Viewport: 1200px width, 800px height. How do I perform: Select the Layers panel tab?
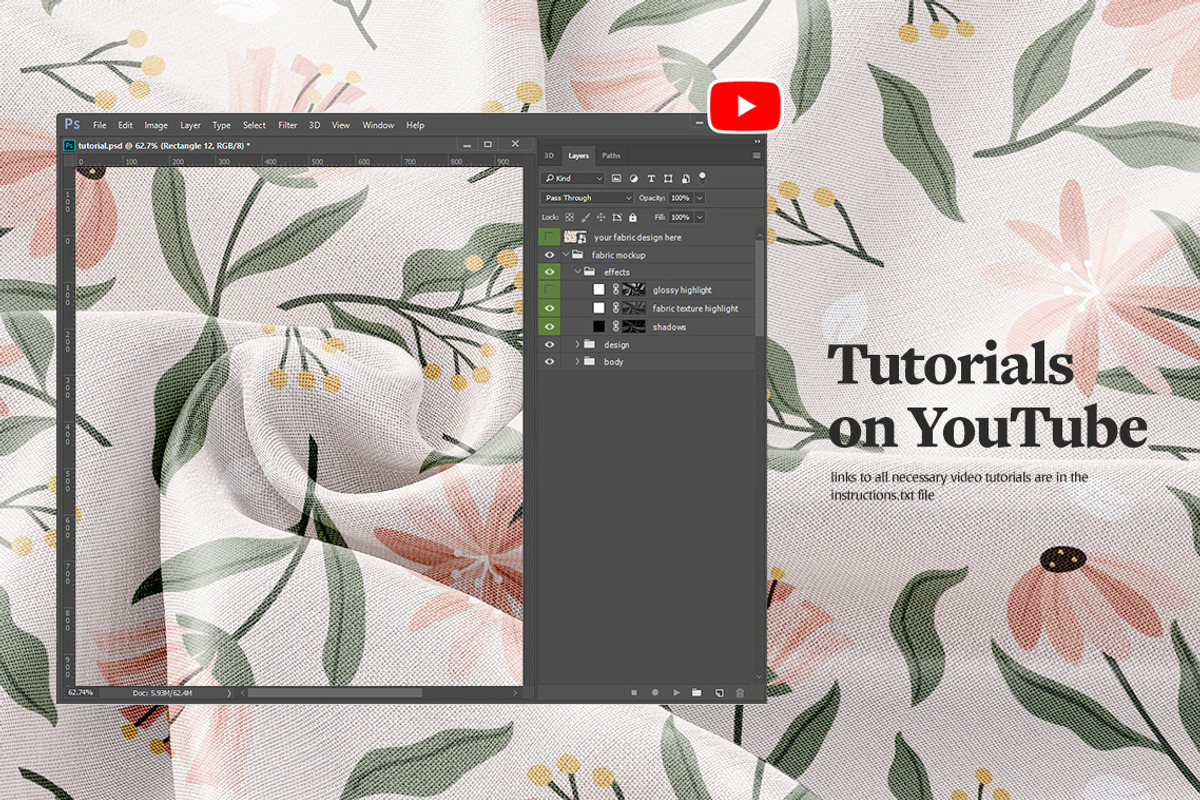pyautogui.click(x=579, y=155)
